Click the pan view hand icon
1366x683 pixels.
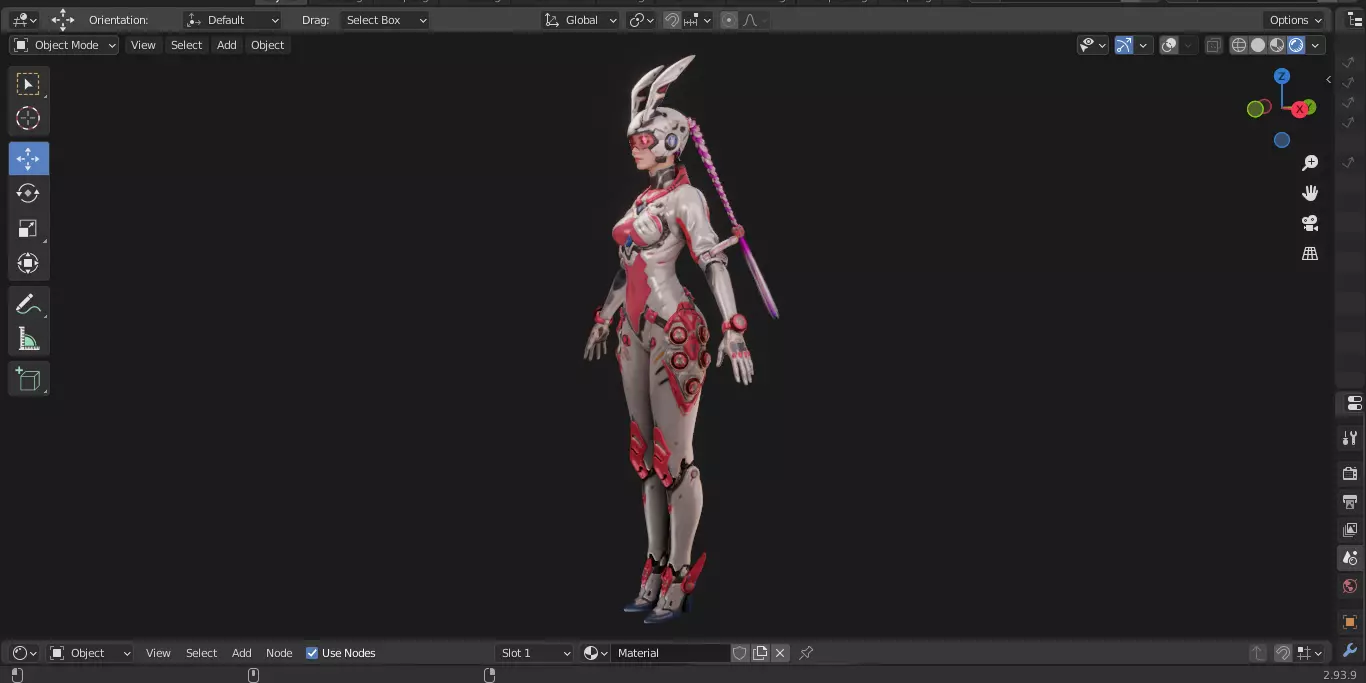[x=1310, y=193]
